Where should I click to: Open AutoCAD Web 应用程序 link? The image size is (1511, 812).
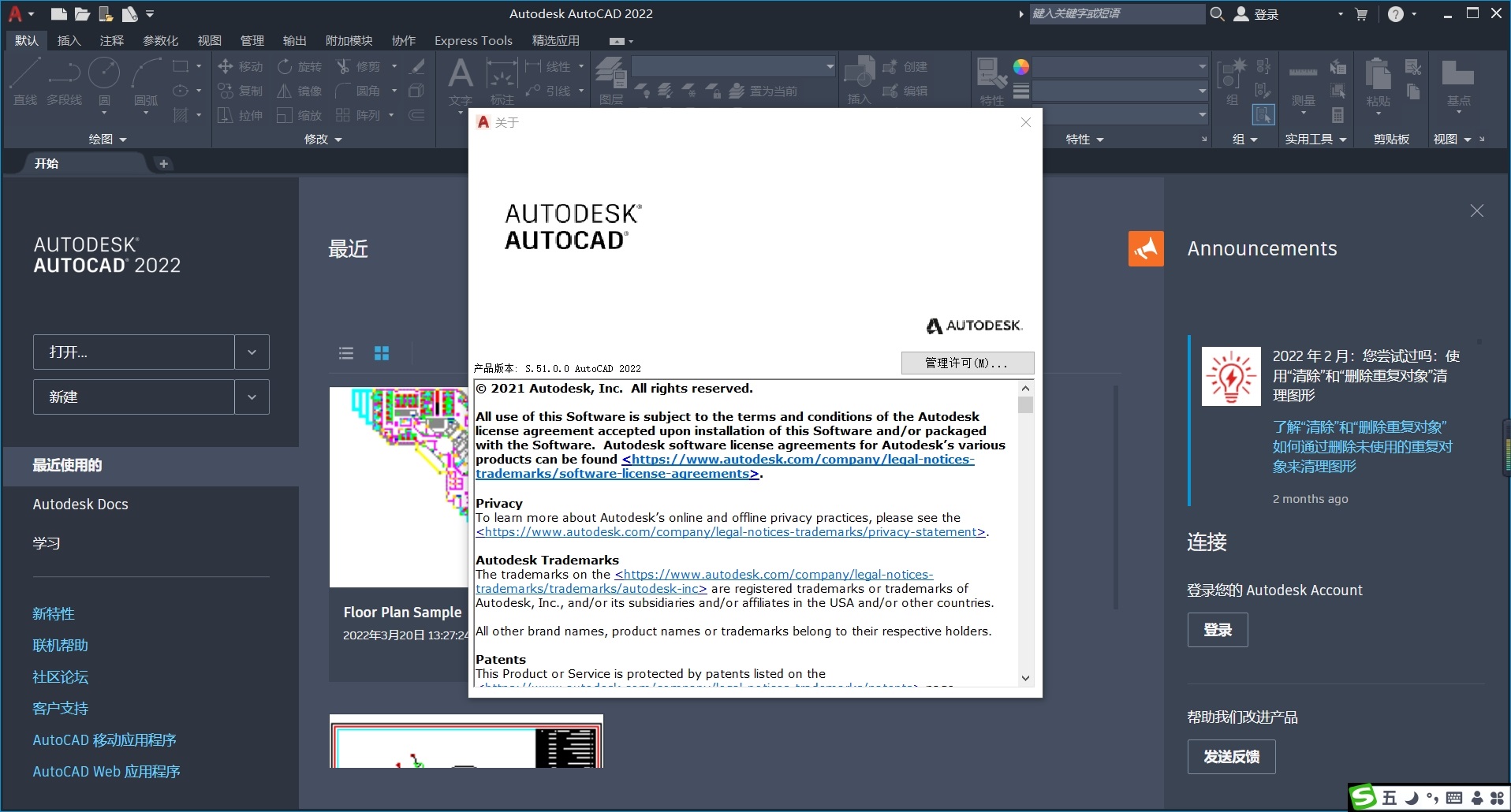(x=106, y=771)
